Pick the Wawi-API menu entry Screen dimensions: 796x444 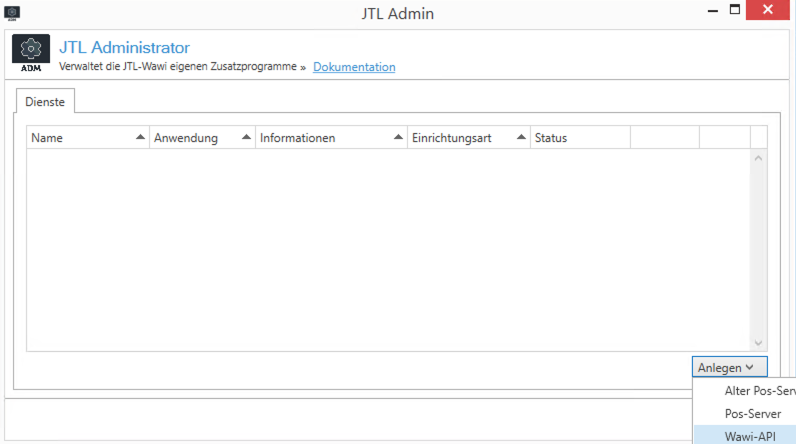tap(749, 435)
